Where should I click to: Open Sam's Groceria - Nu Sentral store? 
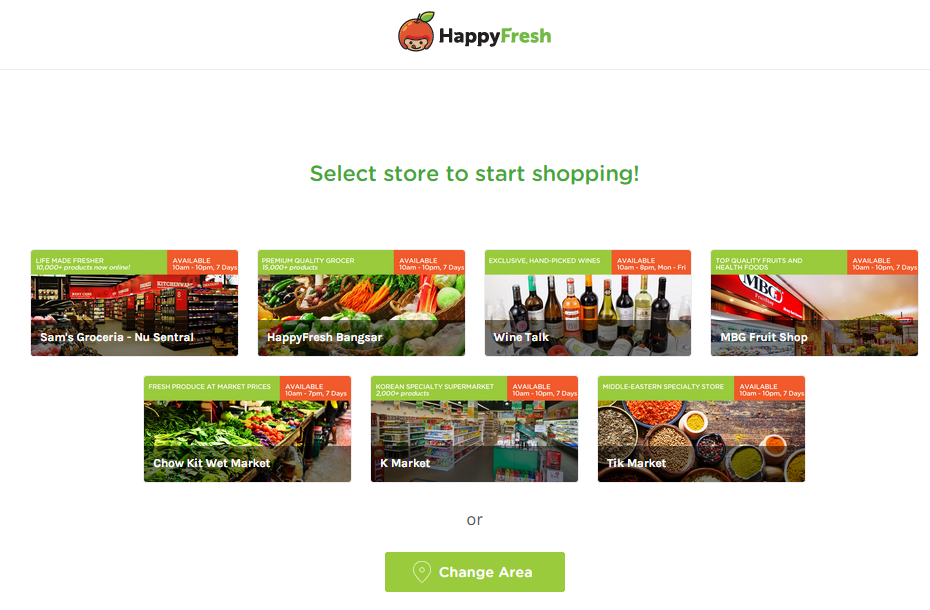(135, 303)
